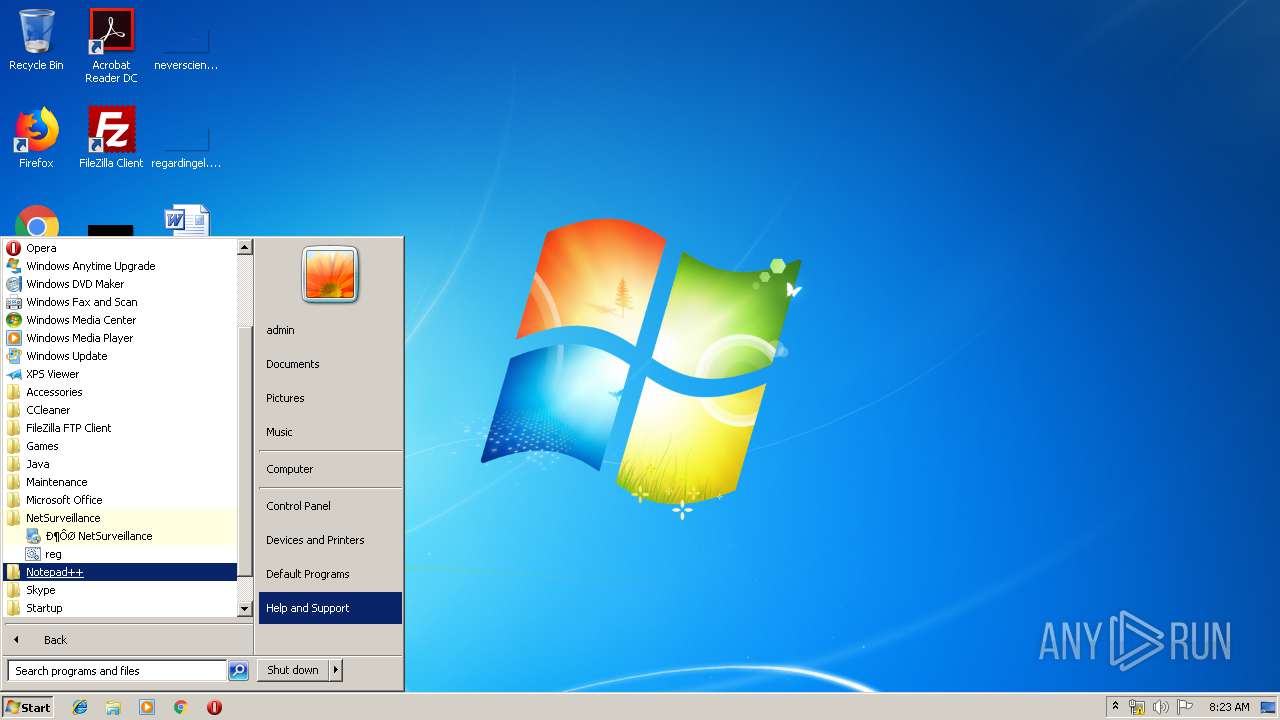Expand the Accessories folder
This screenshot has width=1280, height=720.
120,392
